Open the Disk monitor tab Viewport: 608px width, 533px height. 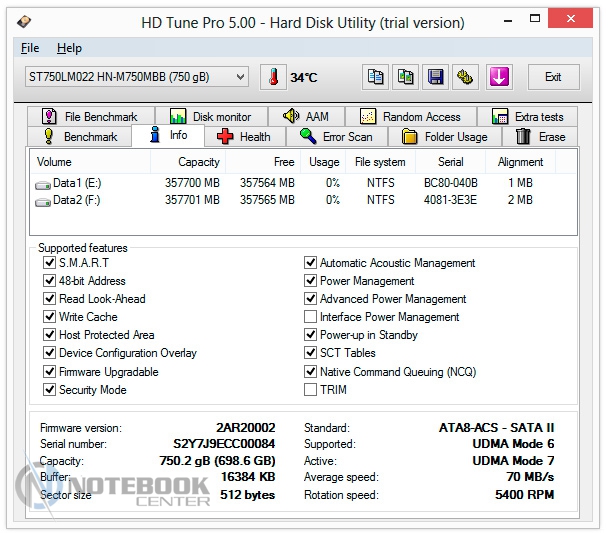click(211, 117)
